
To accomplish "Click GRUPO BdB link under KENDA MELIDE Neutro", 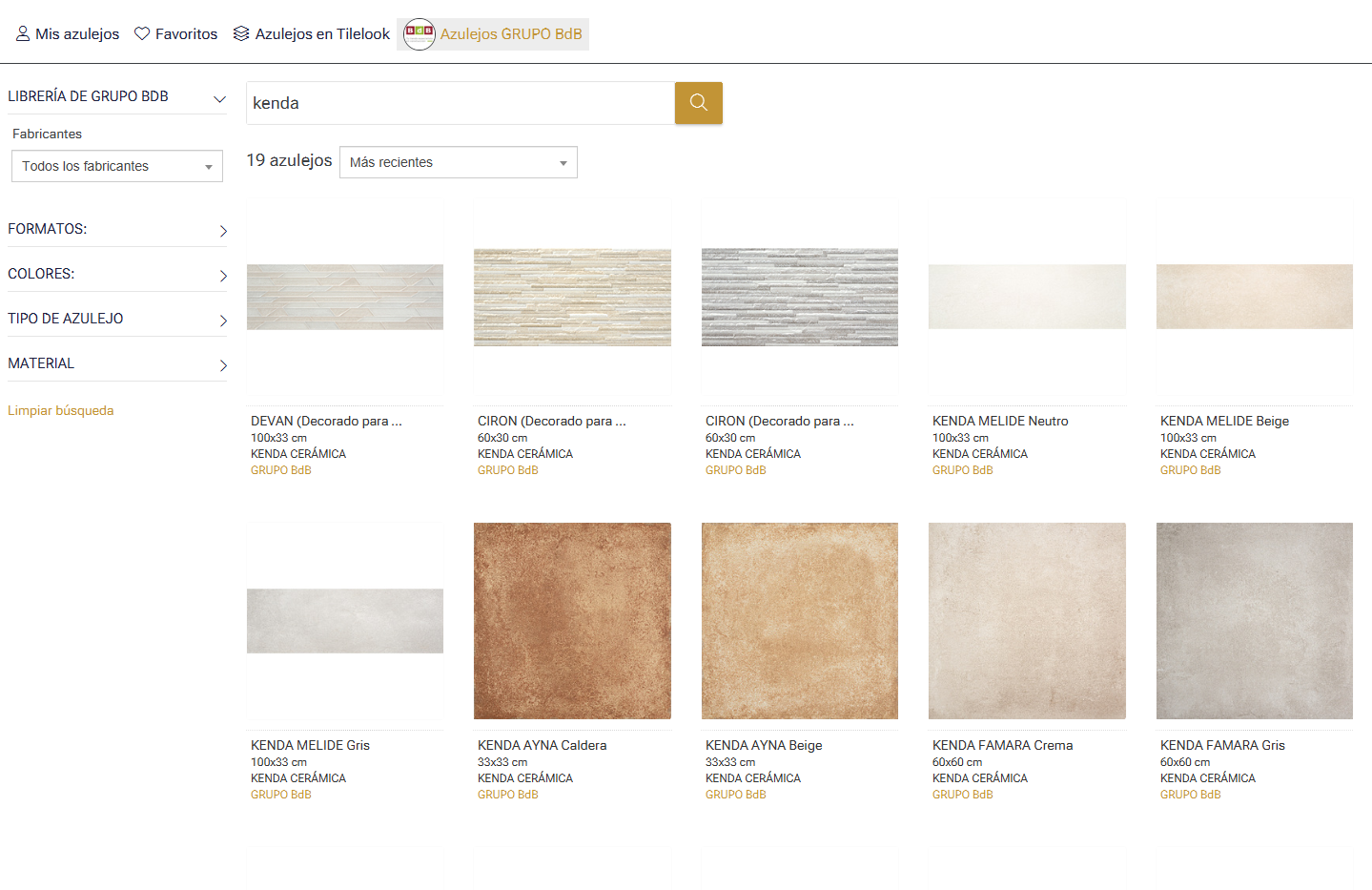I will (963, 470).
